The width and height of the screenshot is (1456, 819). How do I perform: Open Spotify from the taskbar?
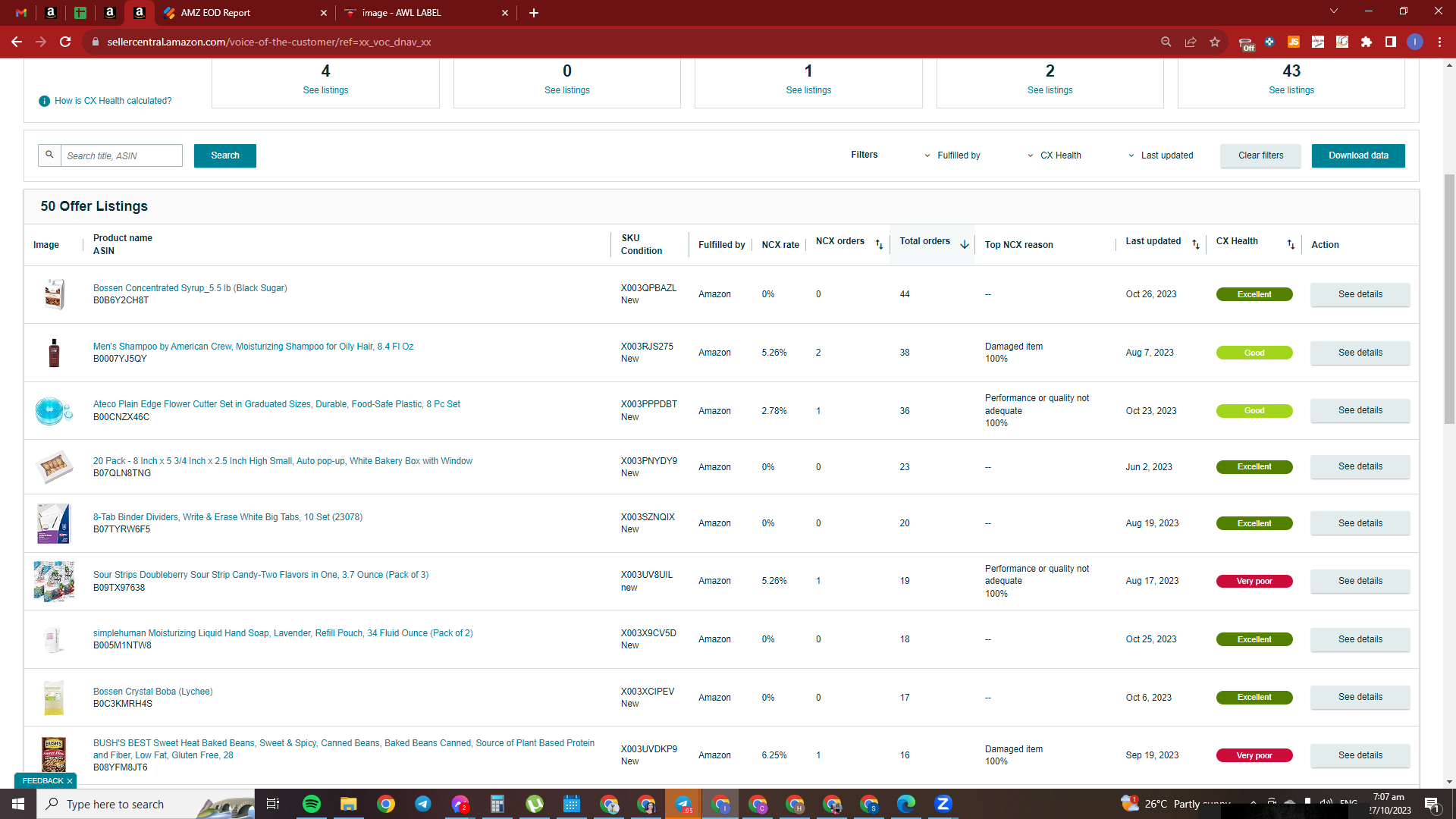pyautogui.click(x=312, y=804)
